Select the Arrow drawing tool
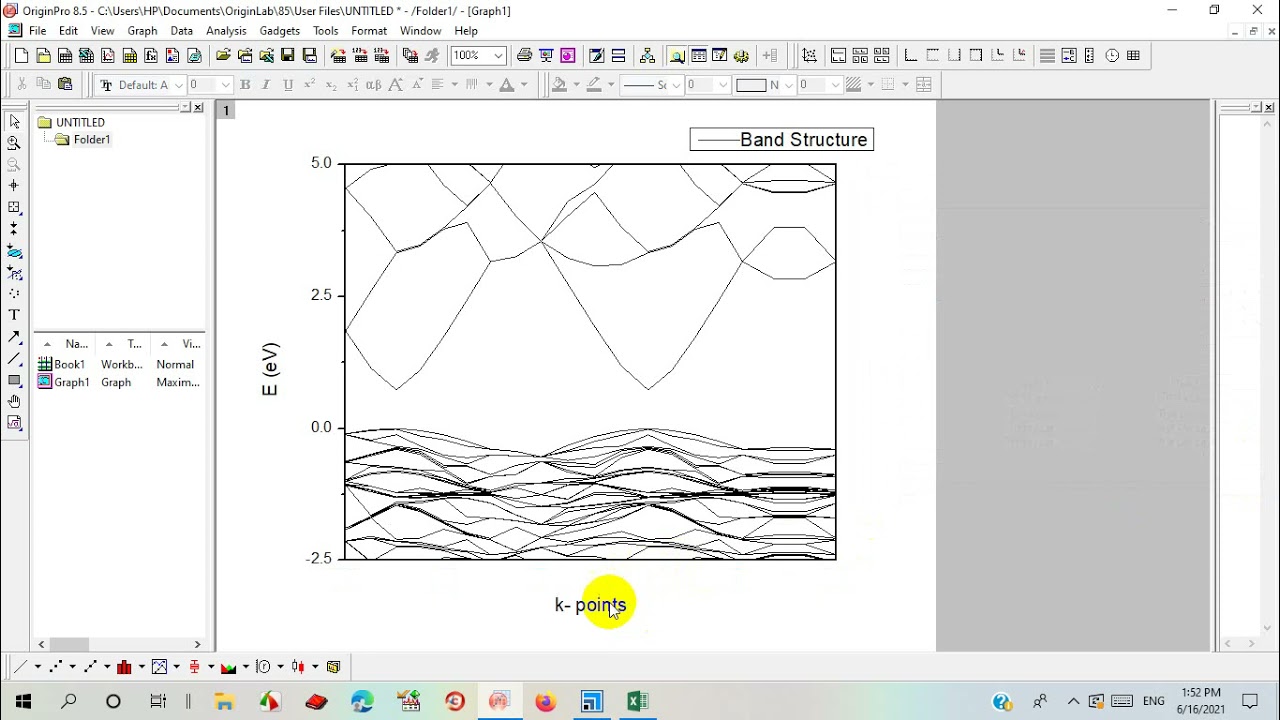1280x720 pixels. (x=14, y=337)
